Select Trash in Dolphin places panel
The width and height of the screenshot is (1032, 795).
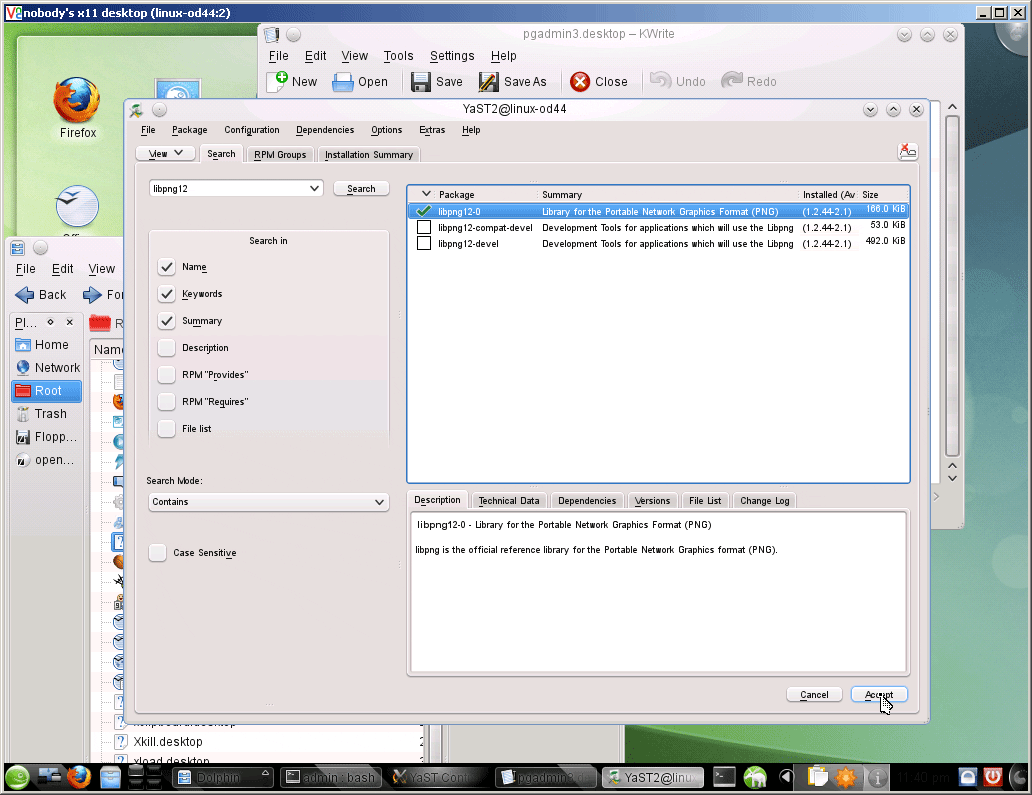(46, 414)
